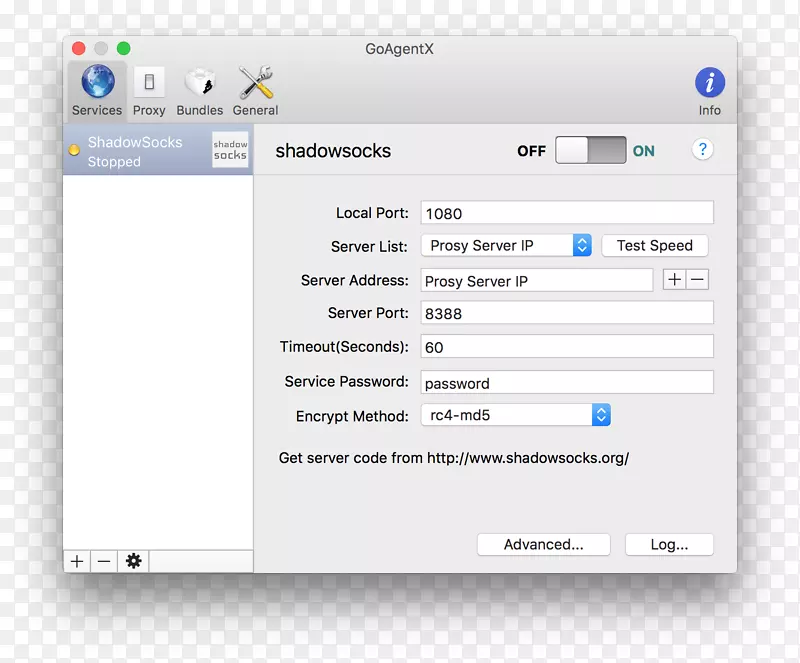
Task: Click the Service Password field
Action: coord(566,382)
